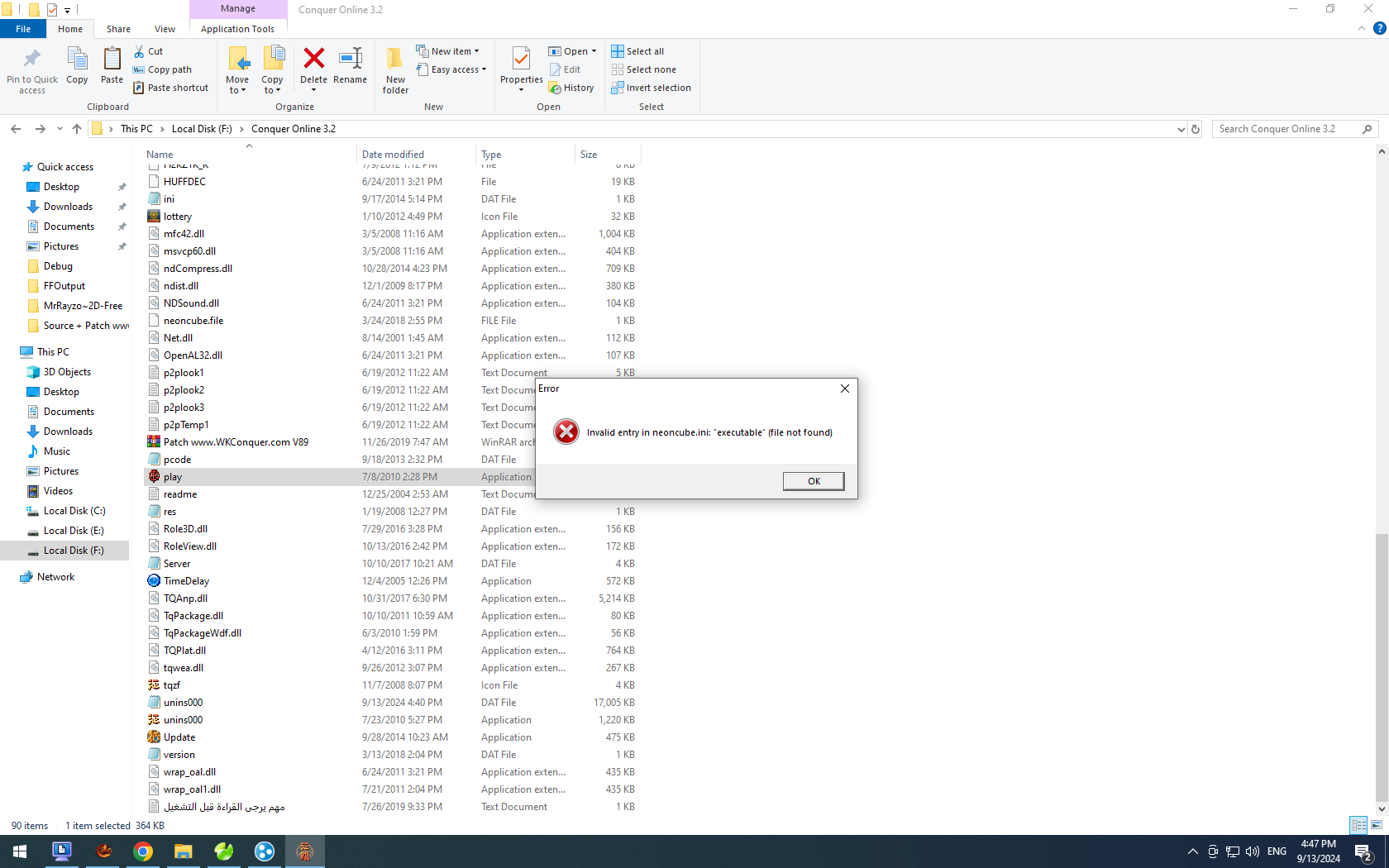Open the View ribbon tab

pos(165,29)
